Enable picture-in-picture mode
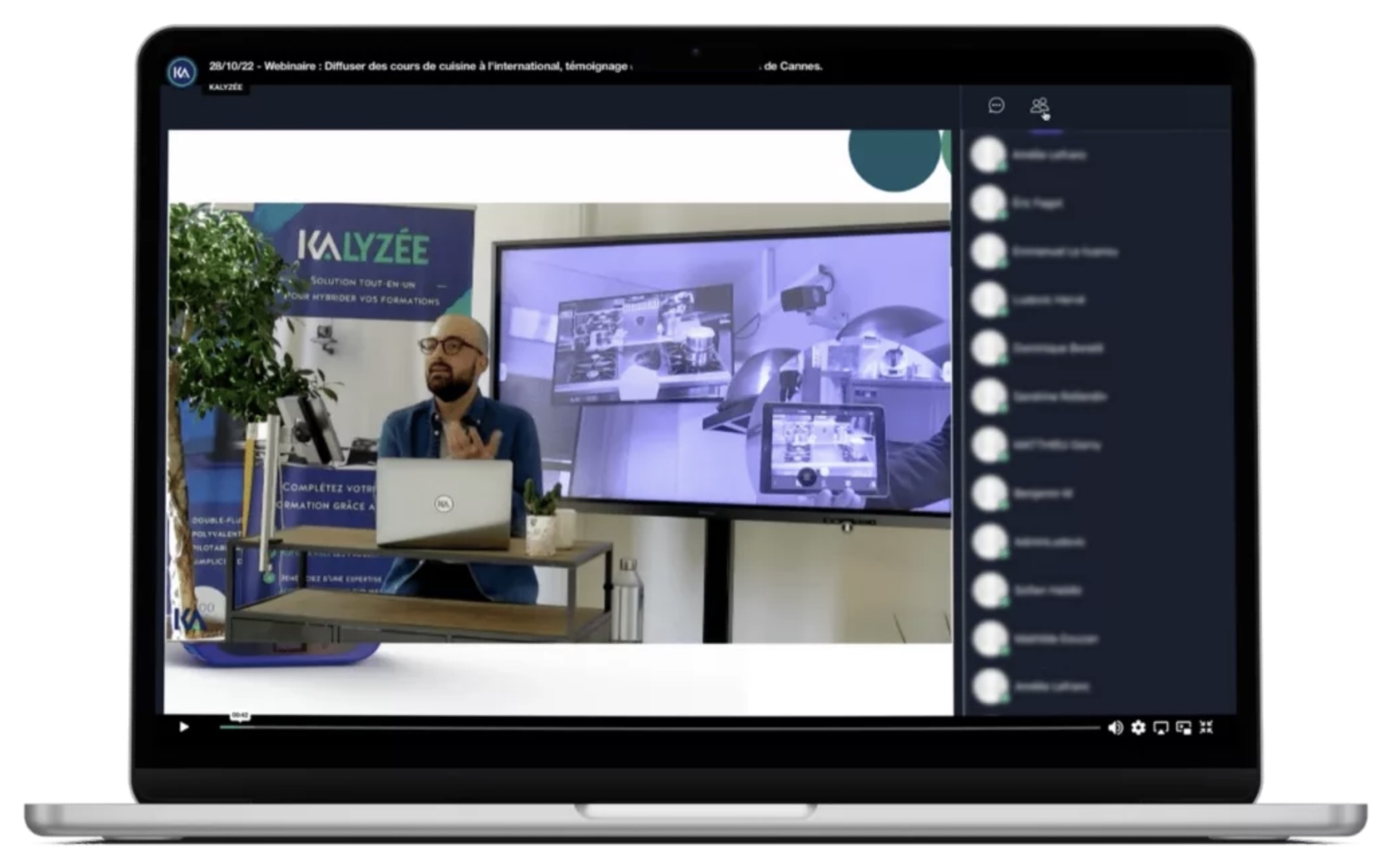The image size is (1400, 864). tap(1183, 728)
